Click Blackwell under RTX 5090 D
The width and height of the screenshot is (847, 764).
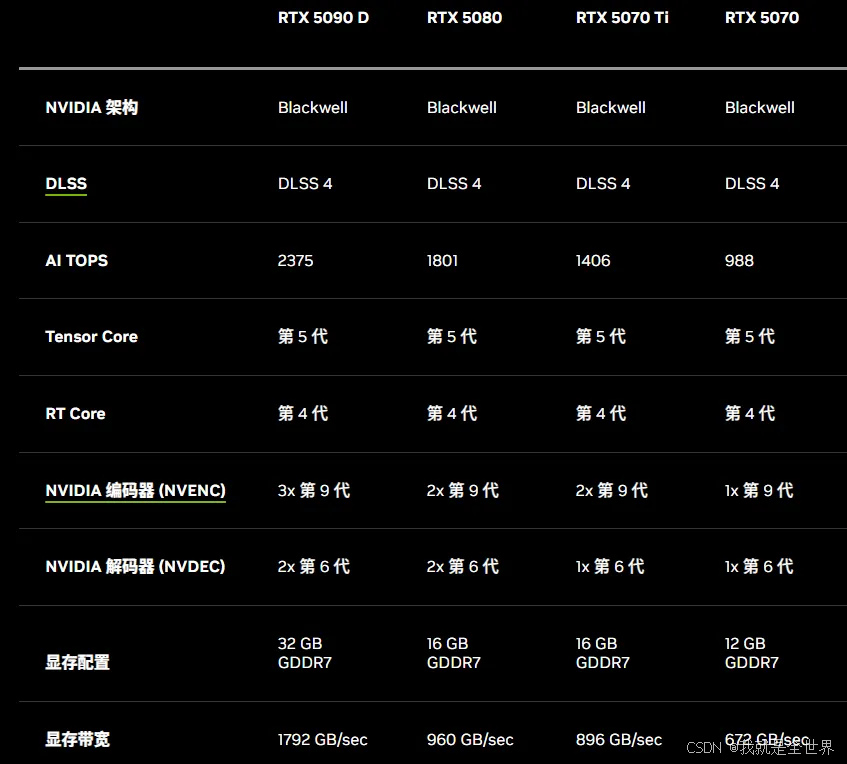[313, 108]
